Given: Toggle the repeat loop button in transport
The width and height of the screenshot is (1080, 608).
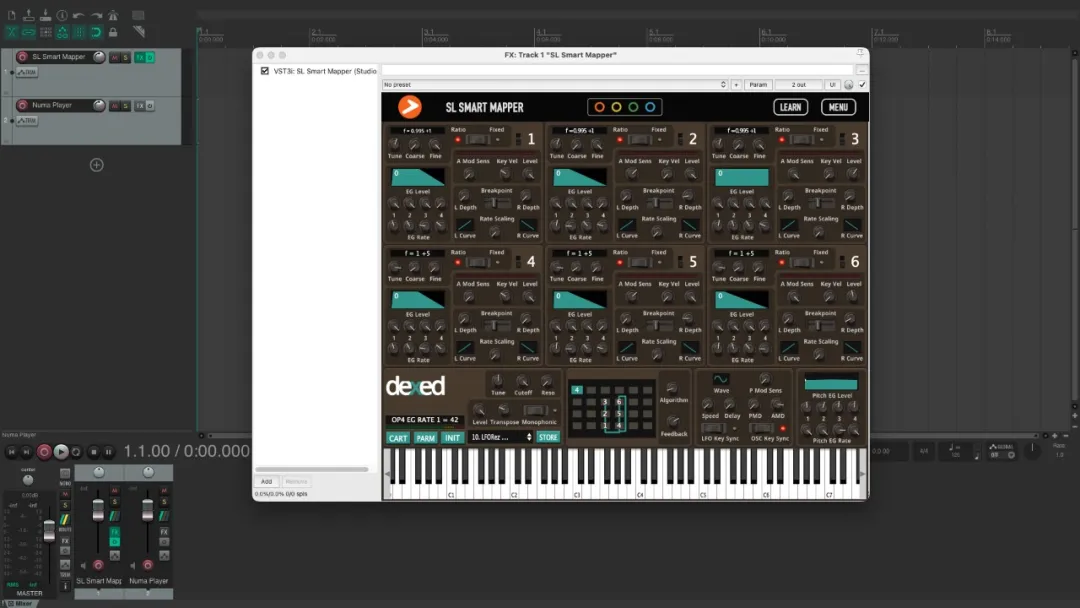Looking at the screenshot, I should point(77,452).
